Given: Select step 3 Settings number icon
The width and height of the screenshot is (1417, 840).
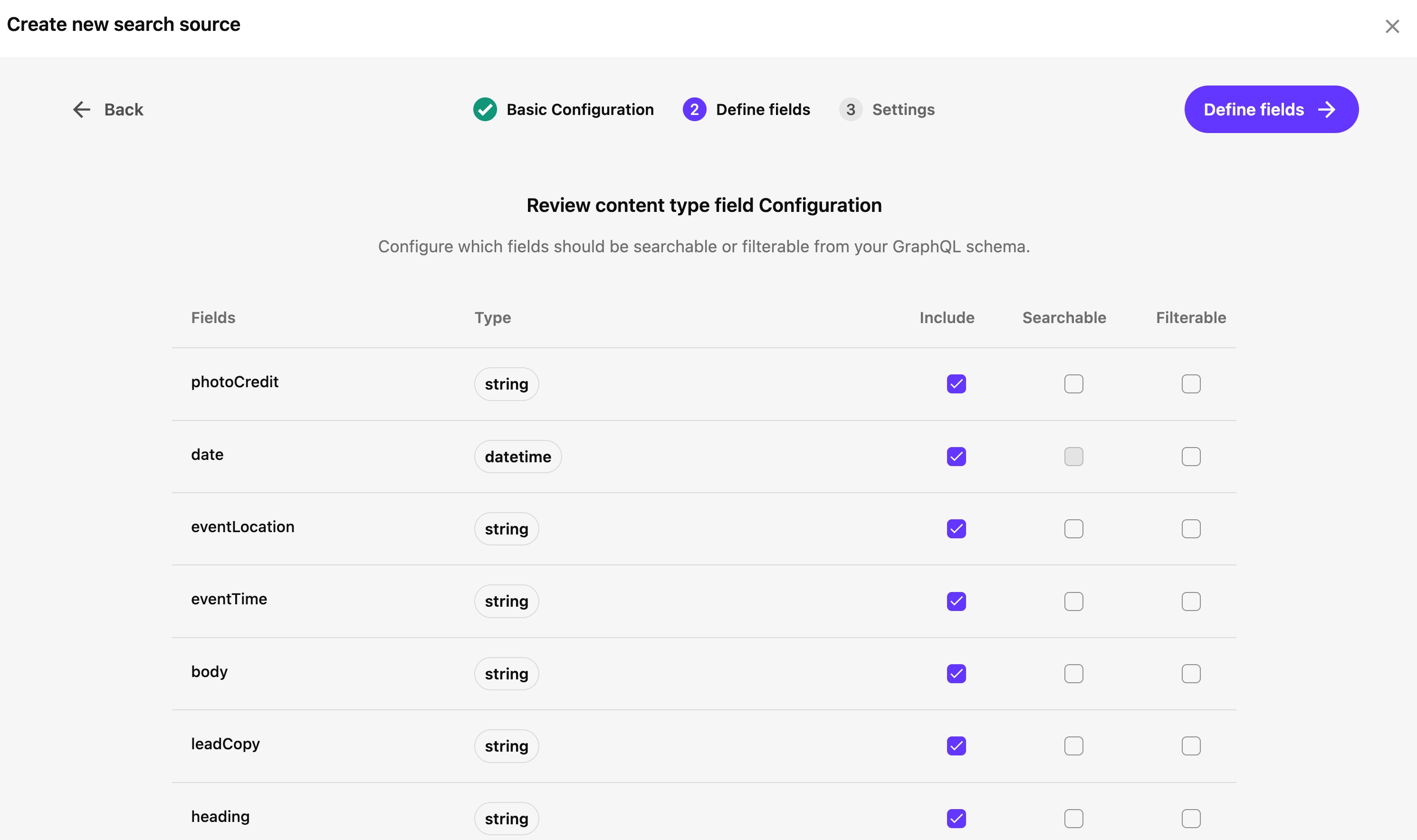Looking at the screenshot, I should [x=850, y=109].
